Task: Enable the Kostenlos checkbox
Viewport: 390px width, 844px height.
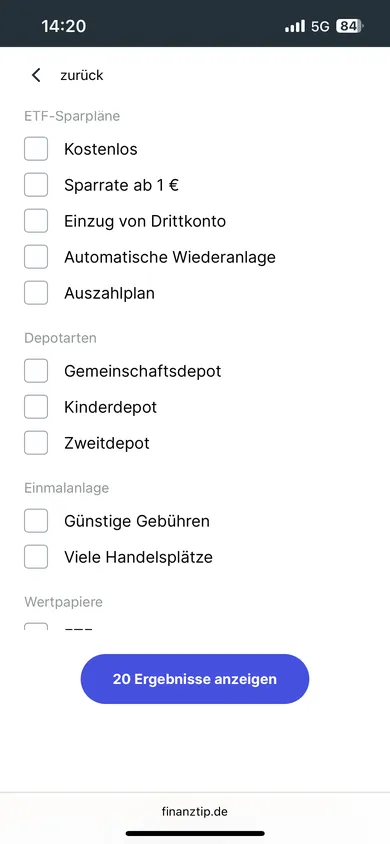Action: tap(36, 149)
